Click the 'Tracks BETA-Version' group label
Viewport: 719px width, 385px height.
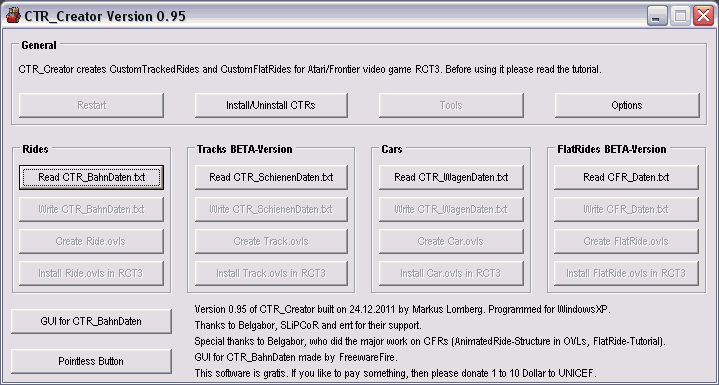pos(244,149)
